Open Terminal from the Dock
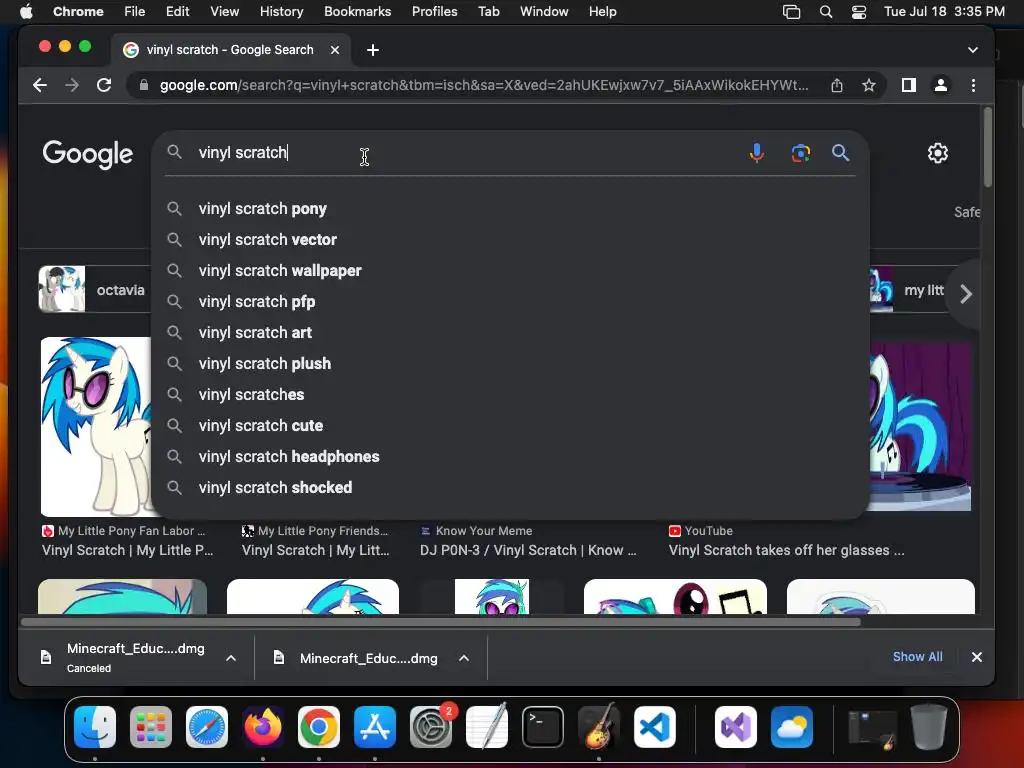This screenshot has height=768, width=1024. 543,726
